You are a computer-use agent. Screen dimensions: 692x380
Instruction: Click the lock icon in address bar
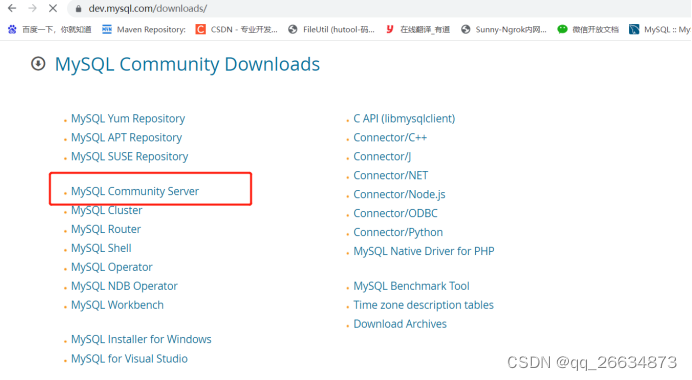(x=79, y=8)
